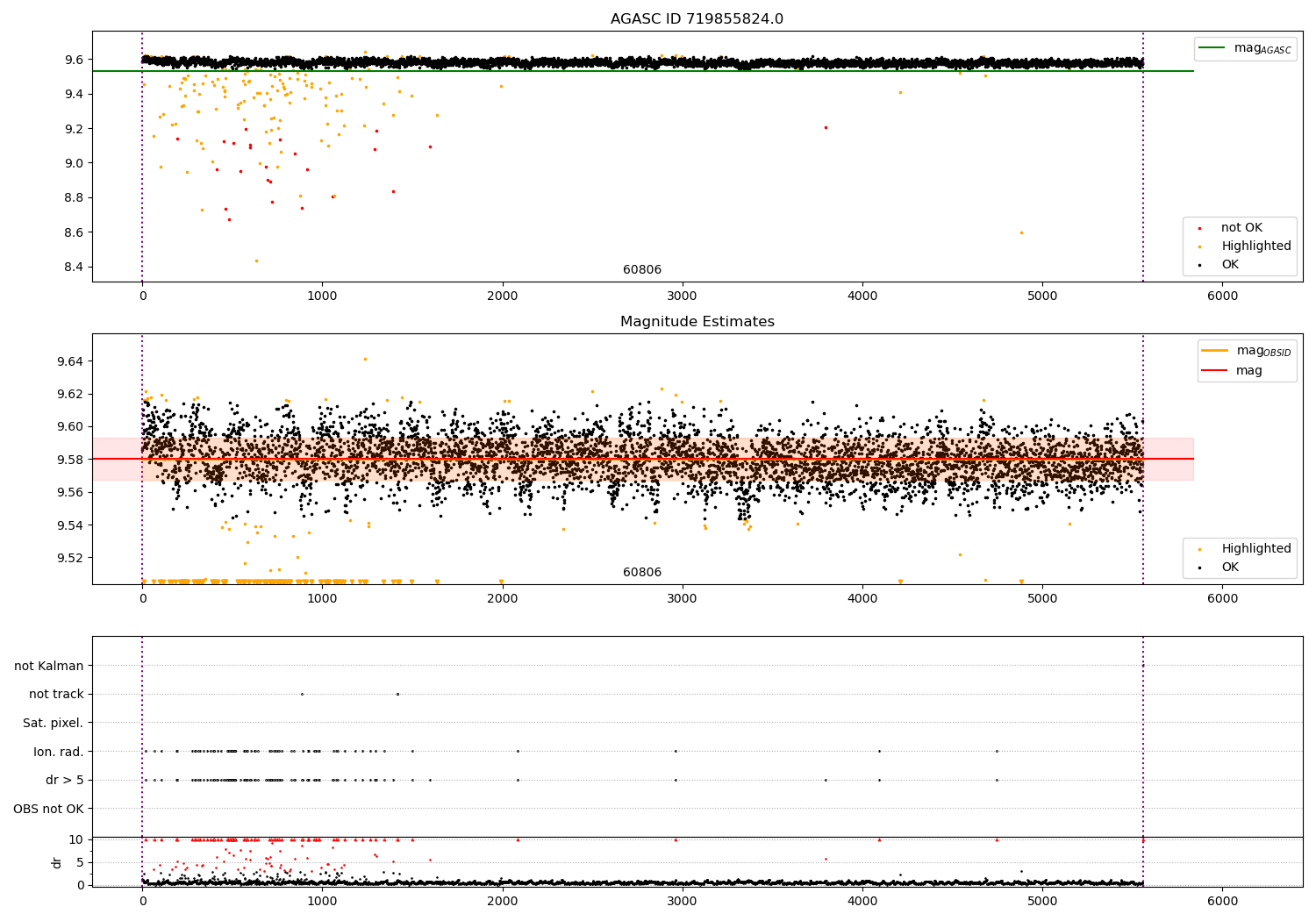Viewport: 1316px width, 921px height.
Task: Click the isolated red point at 9.2 near x=3800
Action: coord(826,128)
